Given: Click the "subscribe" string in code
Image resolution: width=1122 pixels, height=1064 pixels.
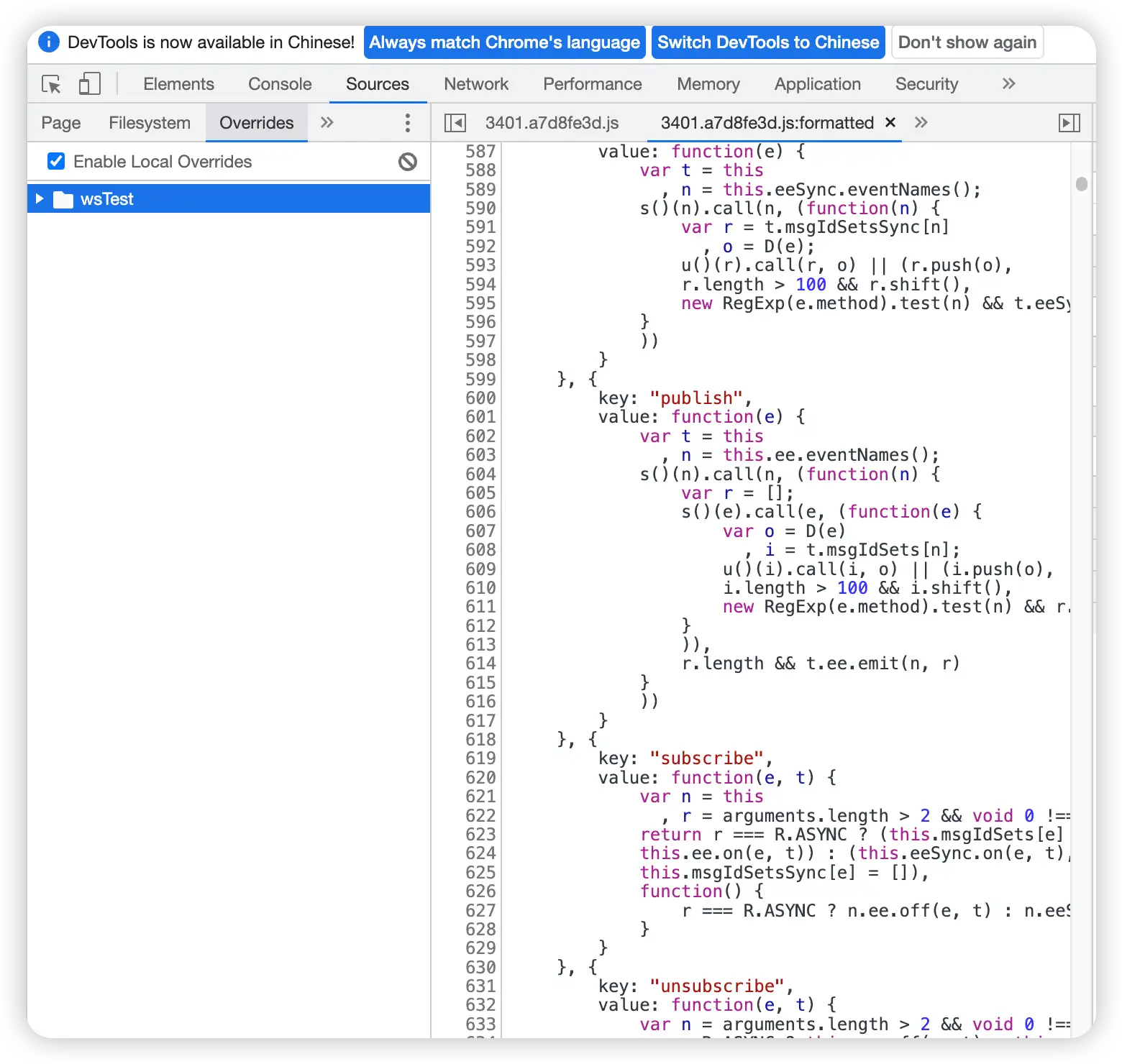Looking at the screenshot, I should point(706,758).
